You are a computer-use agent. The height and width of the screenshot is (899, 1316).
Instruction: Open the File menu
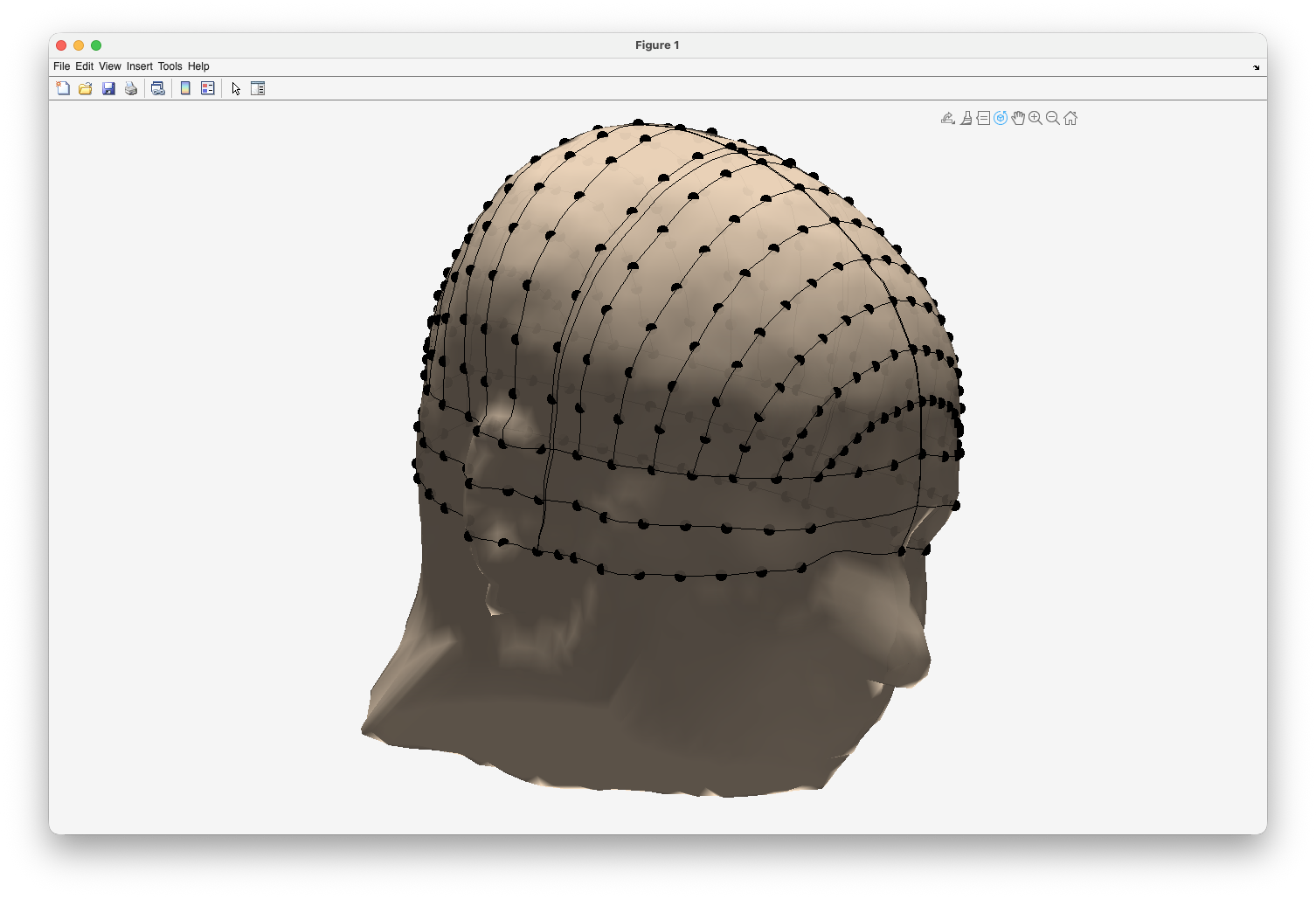click(x=61, y=66)
